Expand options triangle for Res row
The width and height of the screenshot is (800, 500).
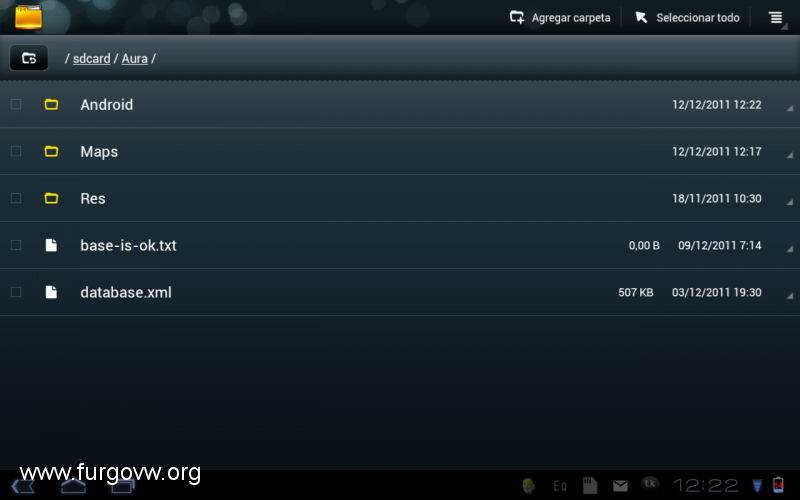pos(790,202)
